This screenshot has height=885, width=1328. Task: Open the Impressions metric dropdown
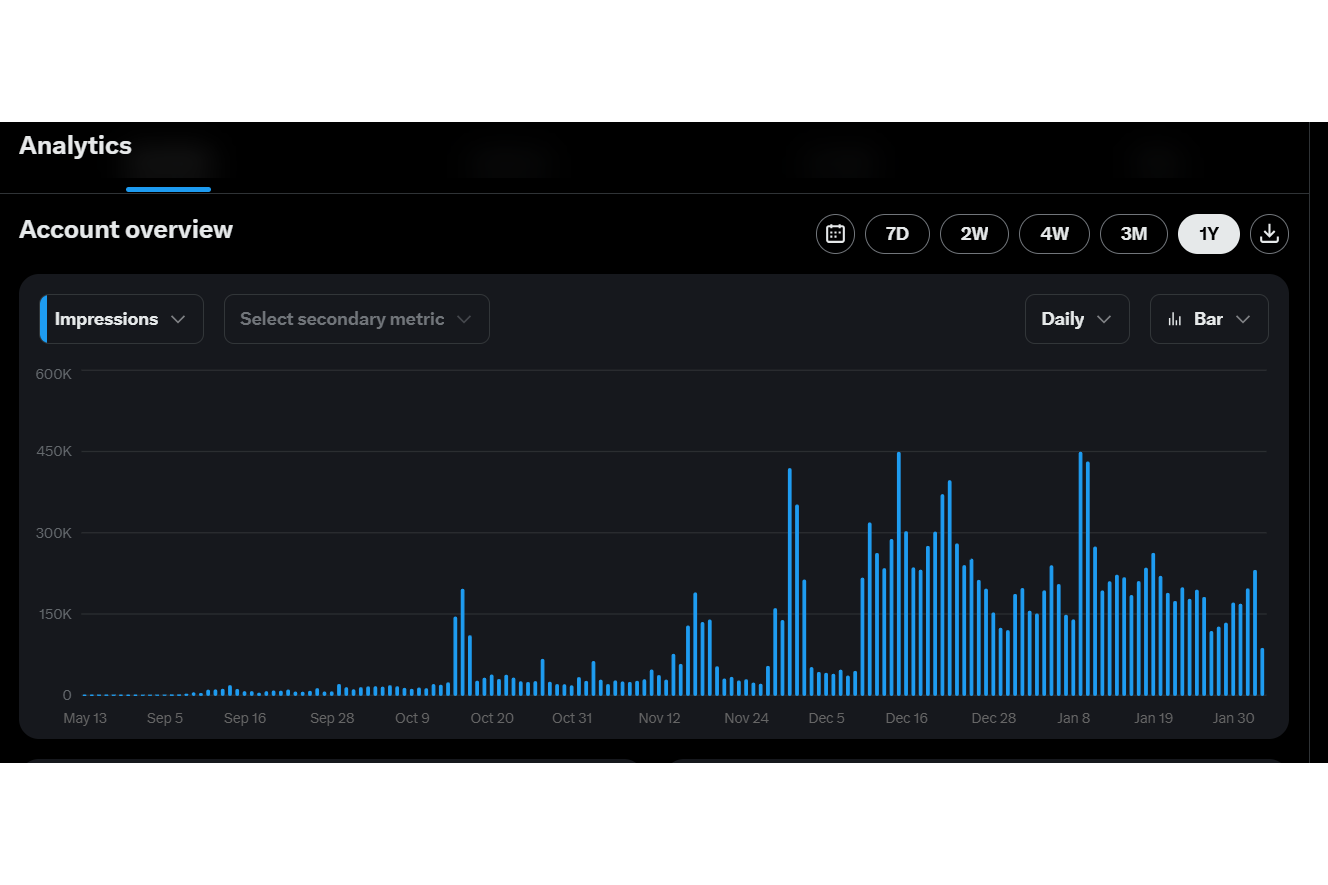[x=121, y=319]
